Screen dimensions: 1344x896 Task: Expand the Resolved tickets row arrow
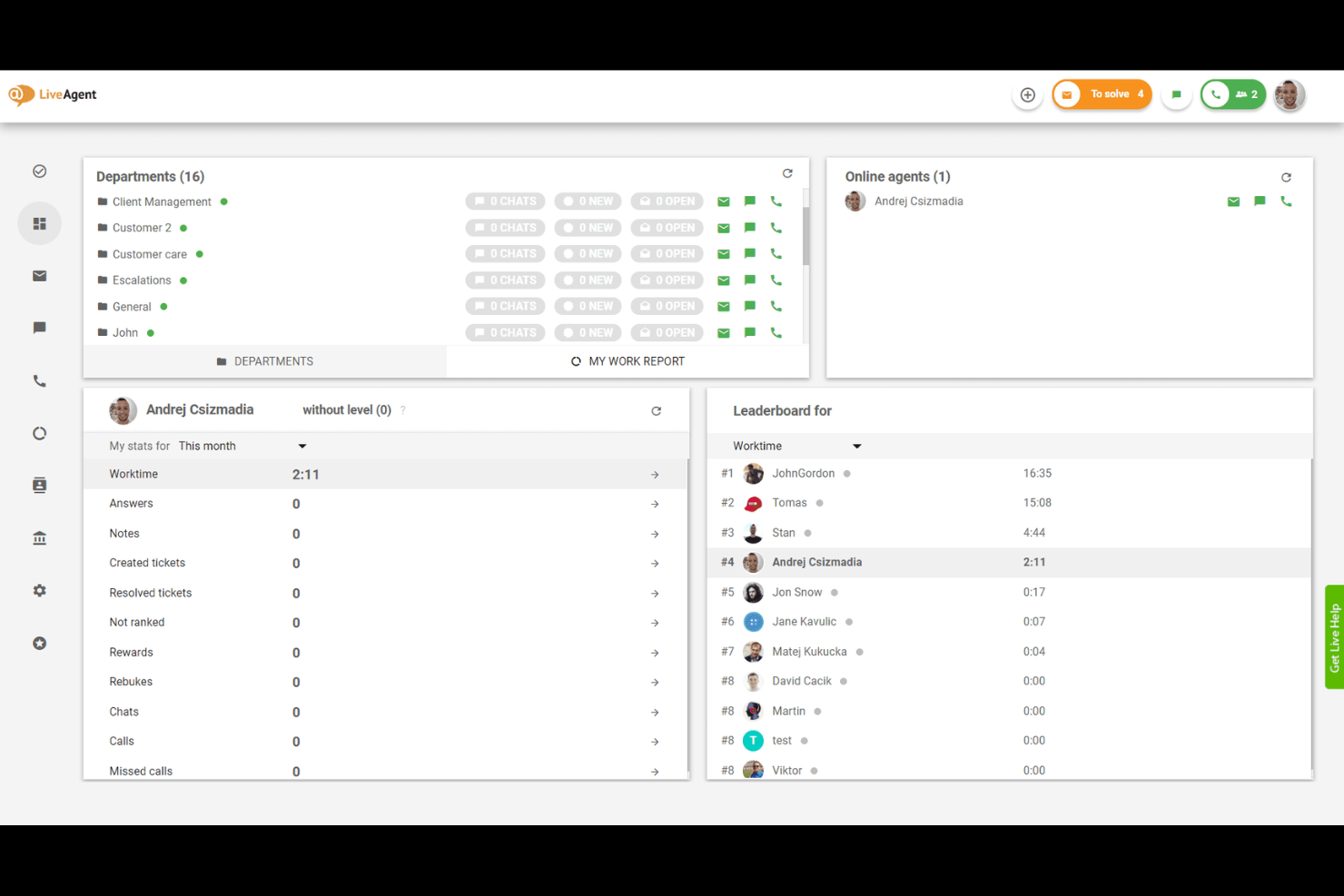pos(655,593)
